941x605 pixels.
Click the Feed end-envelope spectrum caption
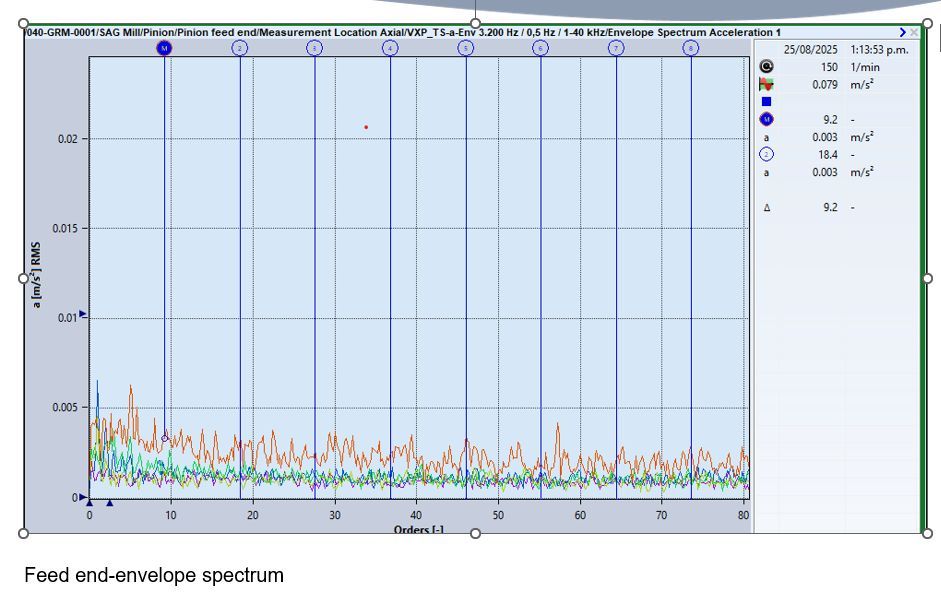pyautogui.click(x=154, y=575)
